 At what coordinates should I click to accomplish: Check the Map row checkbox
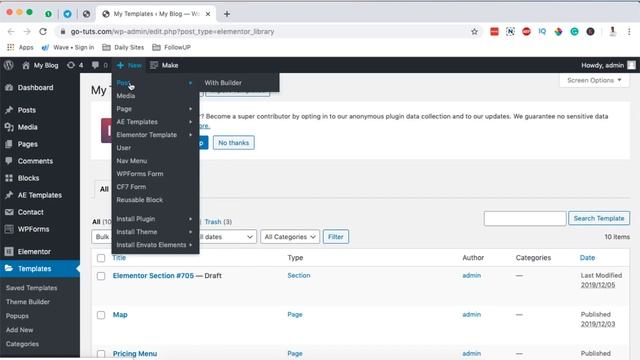(101, 315)
